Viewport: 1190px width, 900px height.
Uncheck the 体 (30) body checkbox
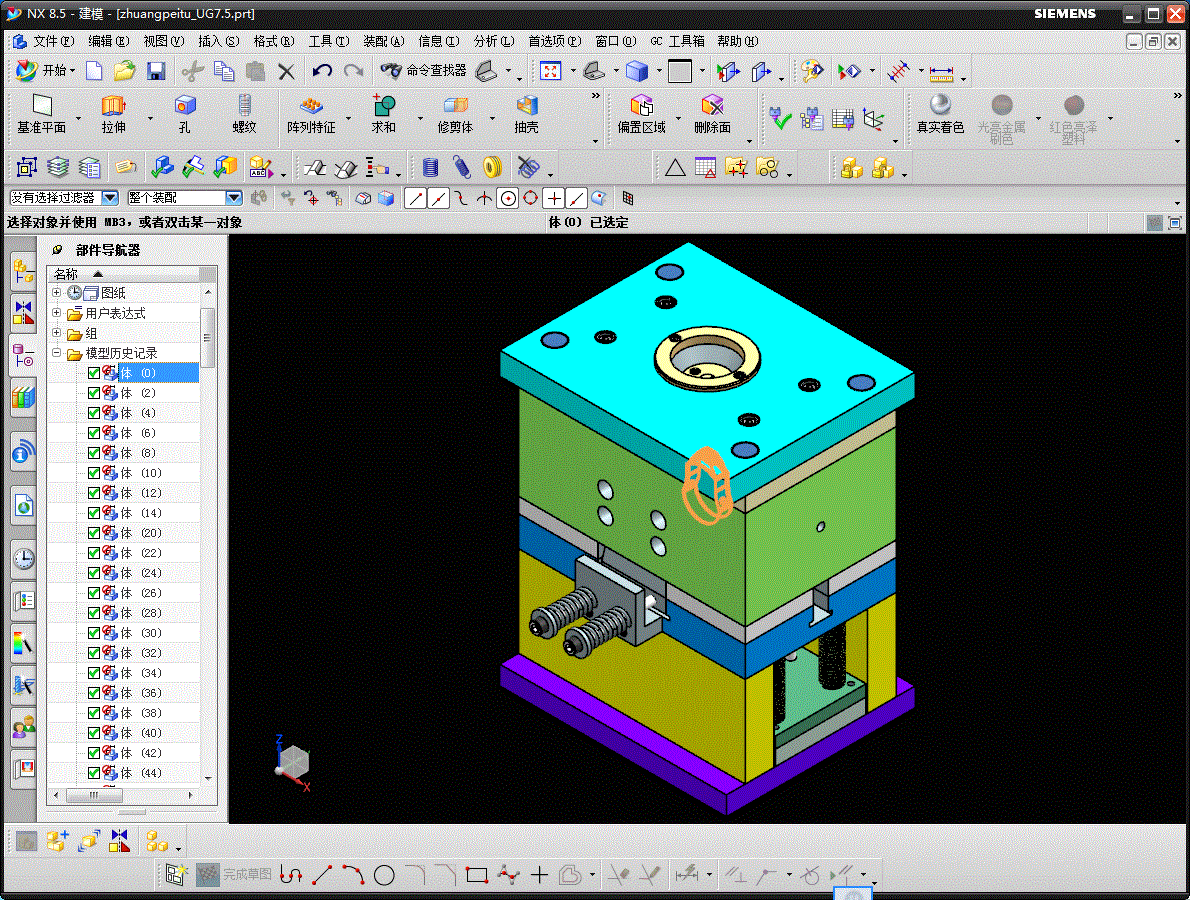94,633
